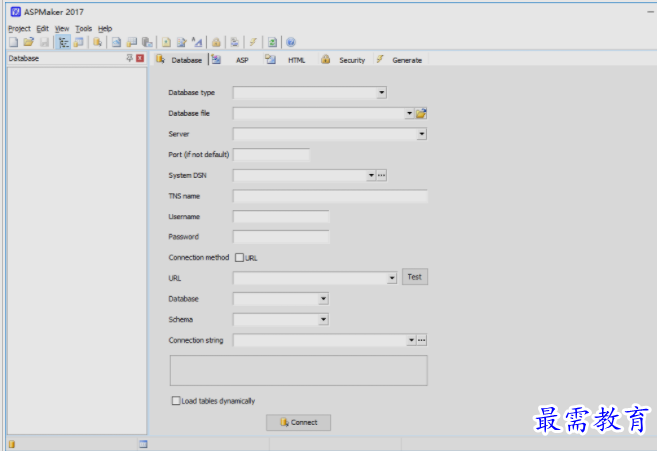The height and width of the screenshot is (451, 657).
Task: Close the Database side panel with red X
Action: tap(140, 58)
